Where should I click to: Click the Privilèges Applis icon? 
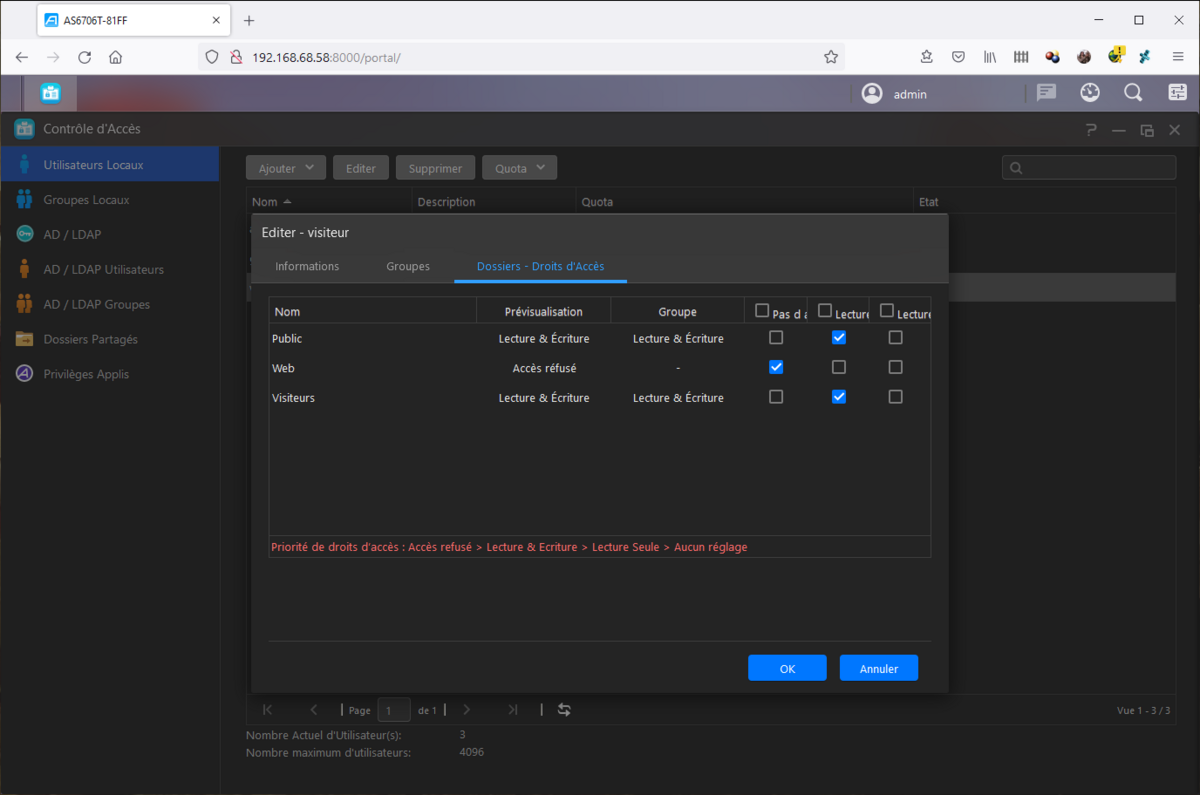(x=24, y=374)
